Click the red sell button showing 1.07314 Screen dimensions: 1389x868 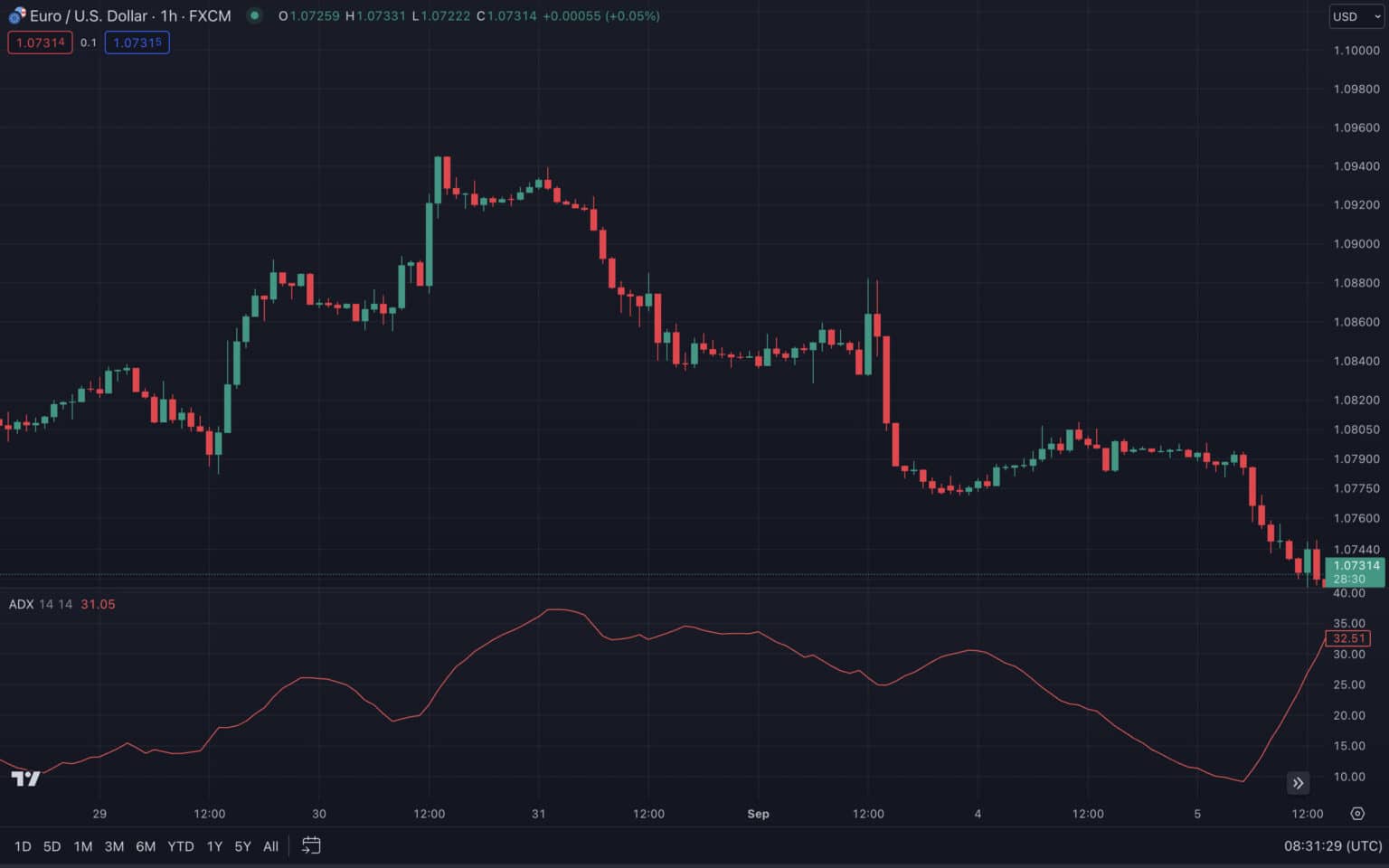tap(40, 42)
